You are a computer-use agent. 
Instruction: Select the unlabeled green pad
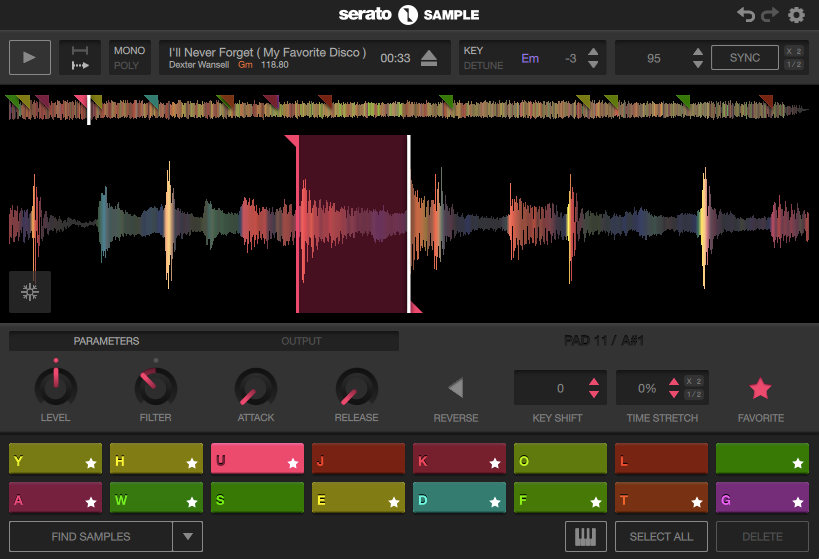pos(762,458)
